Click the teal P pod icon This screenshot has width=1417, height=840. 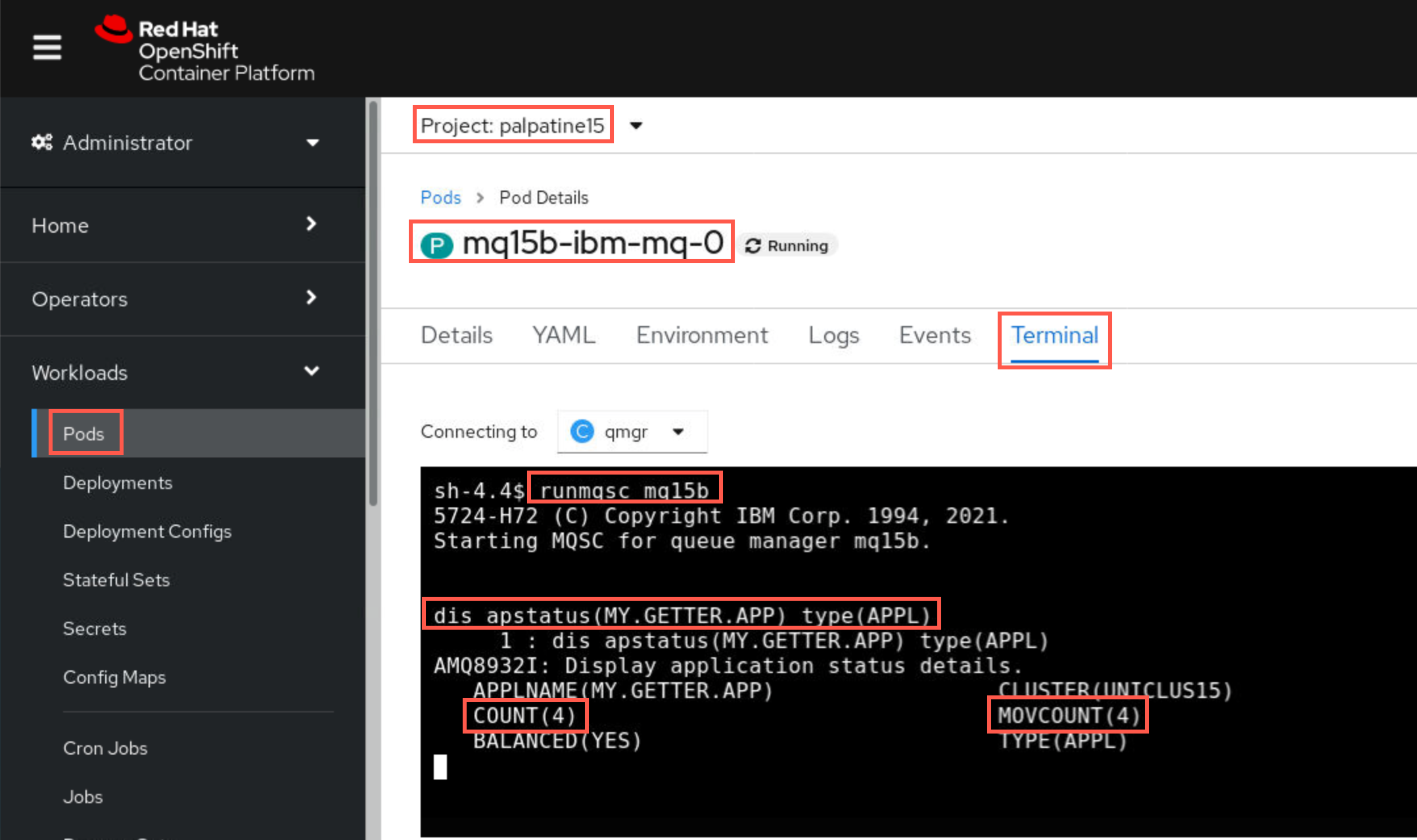[x=437, y=246]
